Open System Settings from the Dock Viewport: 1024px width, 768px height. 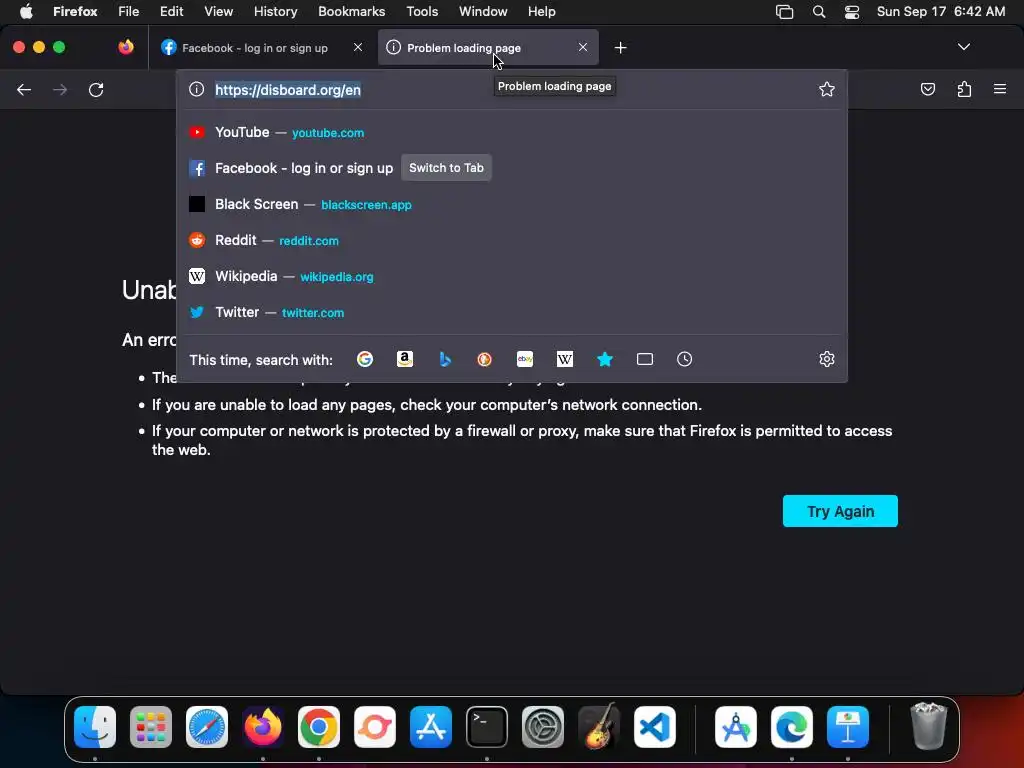tap(543, 727)
